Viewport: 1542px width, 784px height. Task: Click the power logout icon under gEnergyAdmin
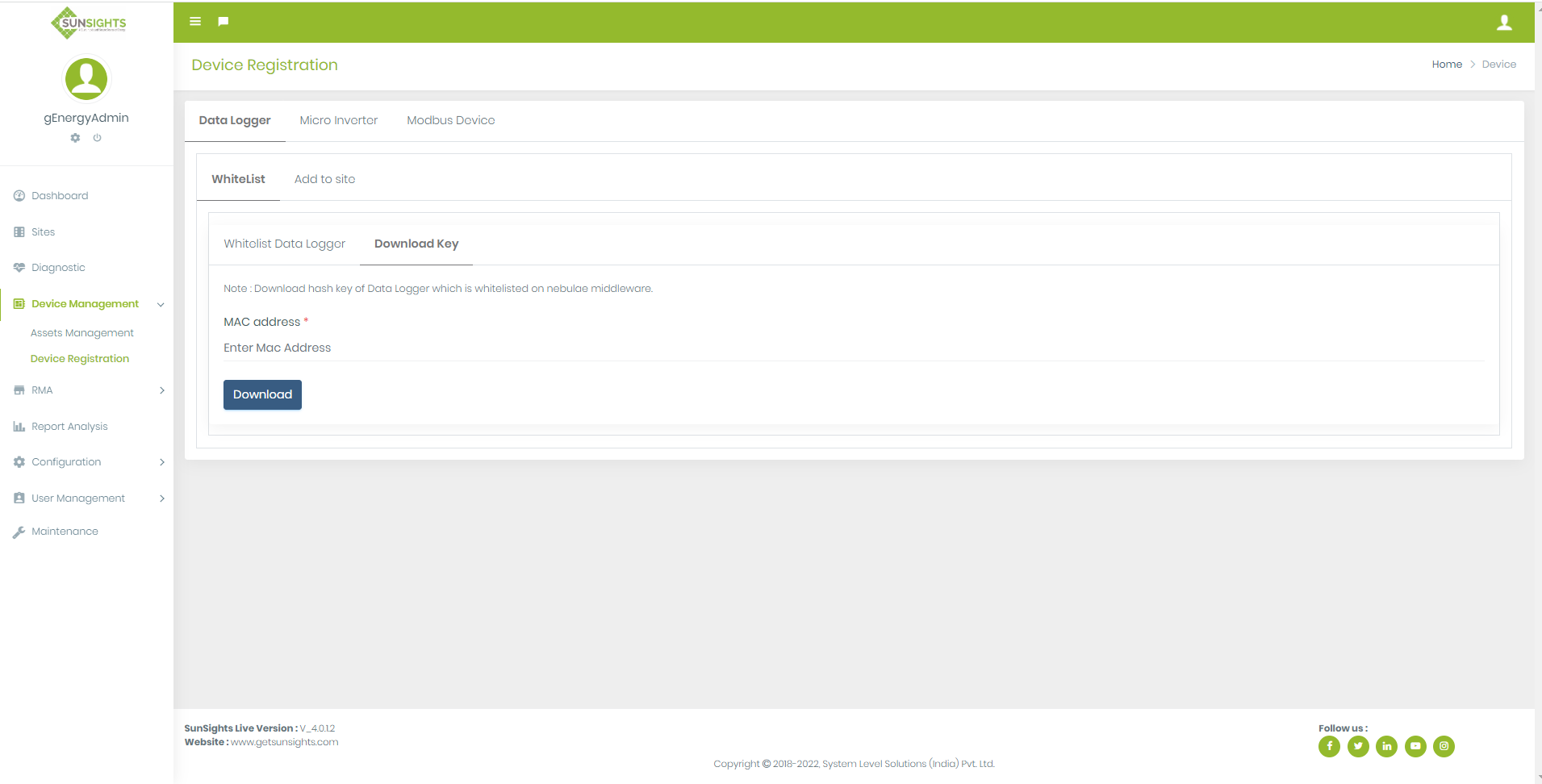point(97,137)
